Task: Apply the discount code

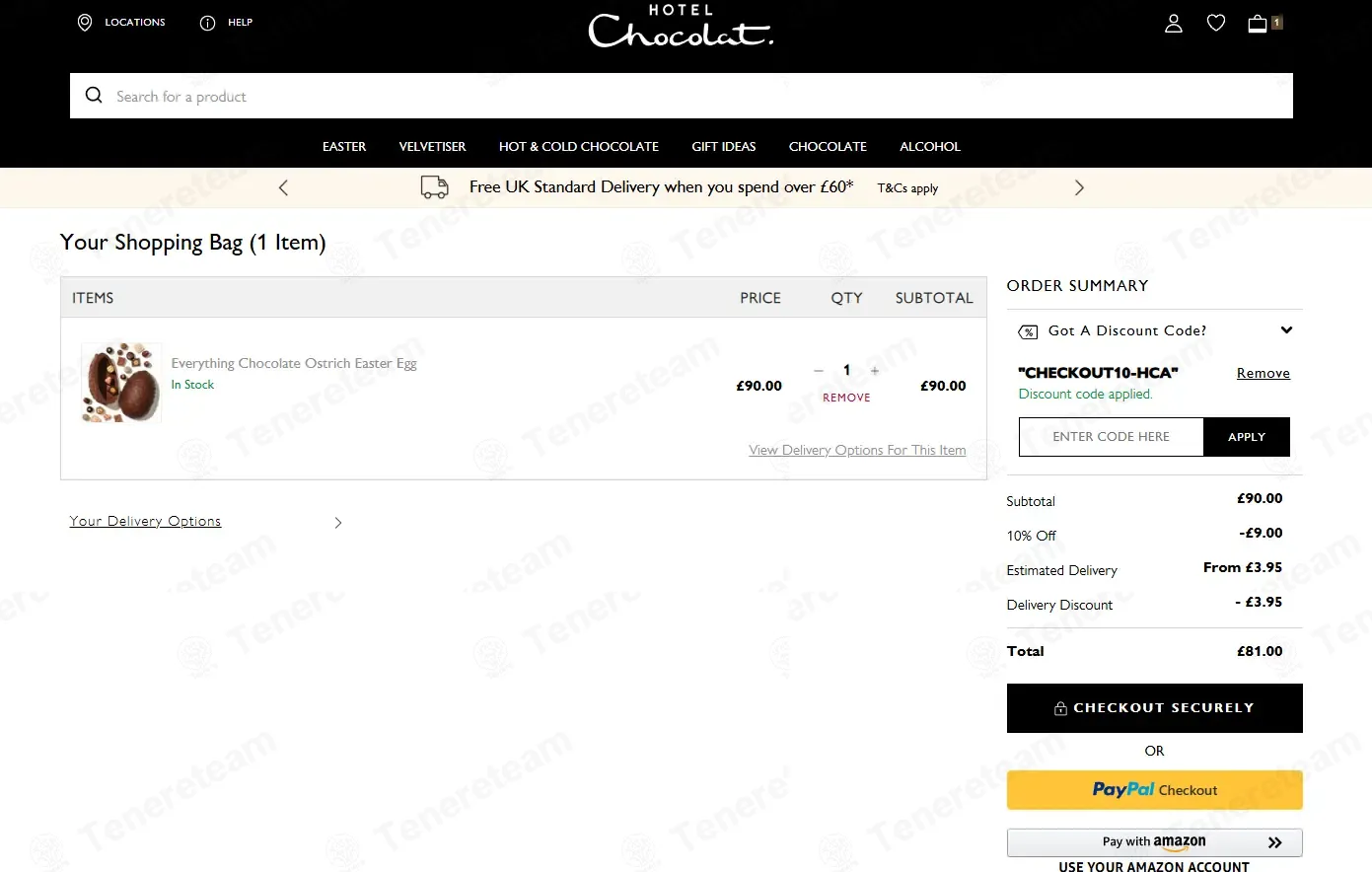Action: pyautogui.click(x=1247, y=437)
